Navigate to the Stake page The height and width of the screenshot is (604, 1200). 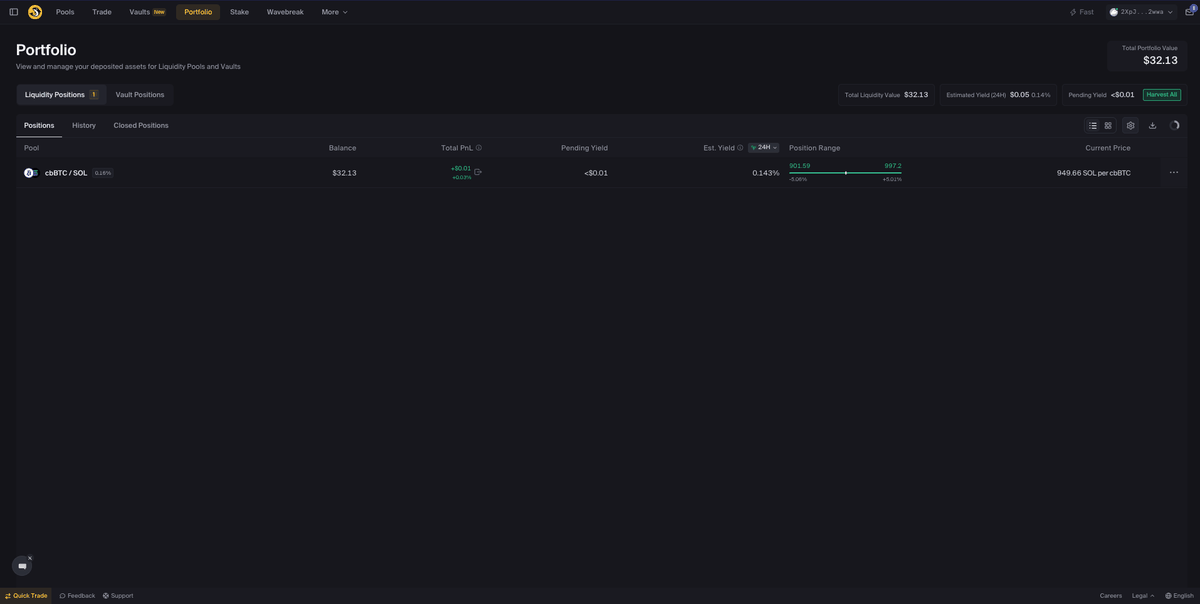239,12
